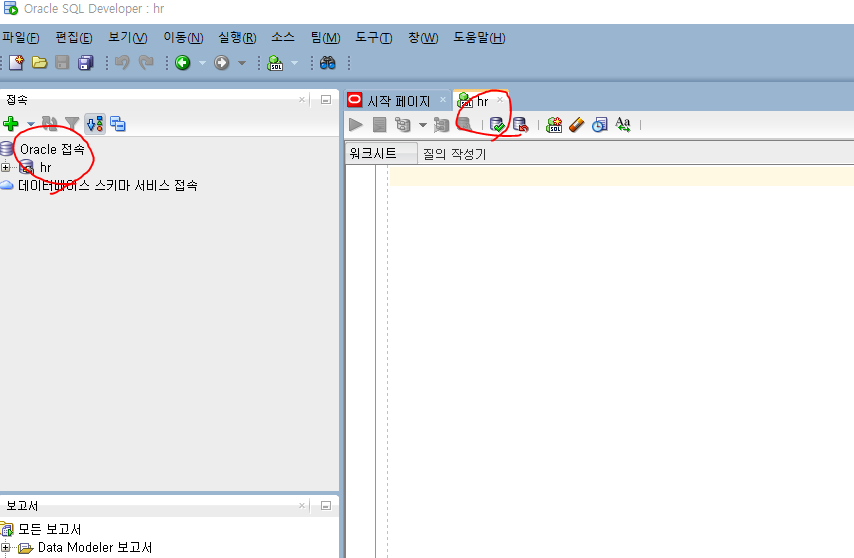The image size is (854, 558).
Task: Minimize the 접속 panel
Action: point(326,100)
